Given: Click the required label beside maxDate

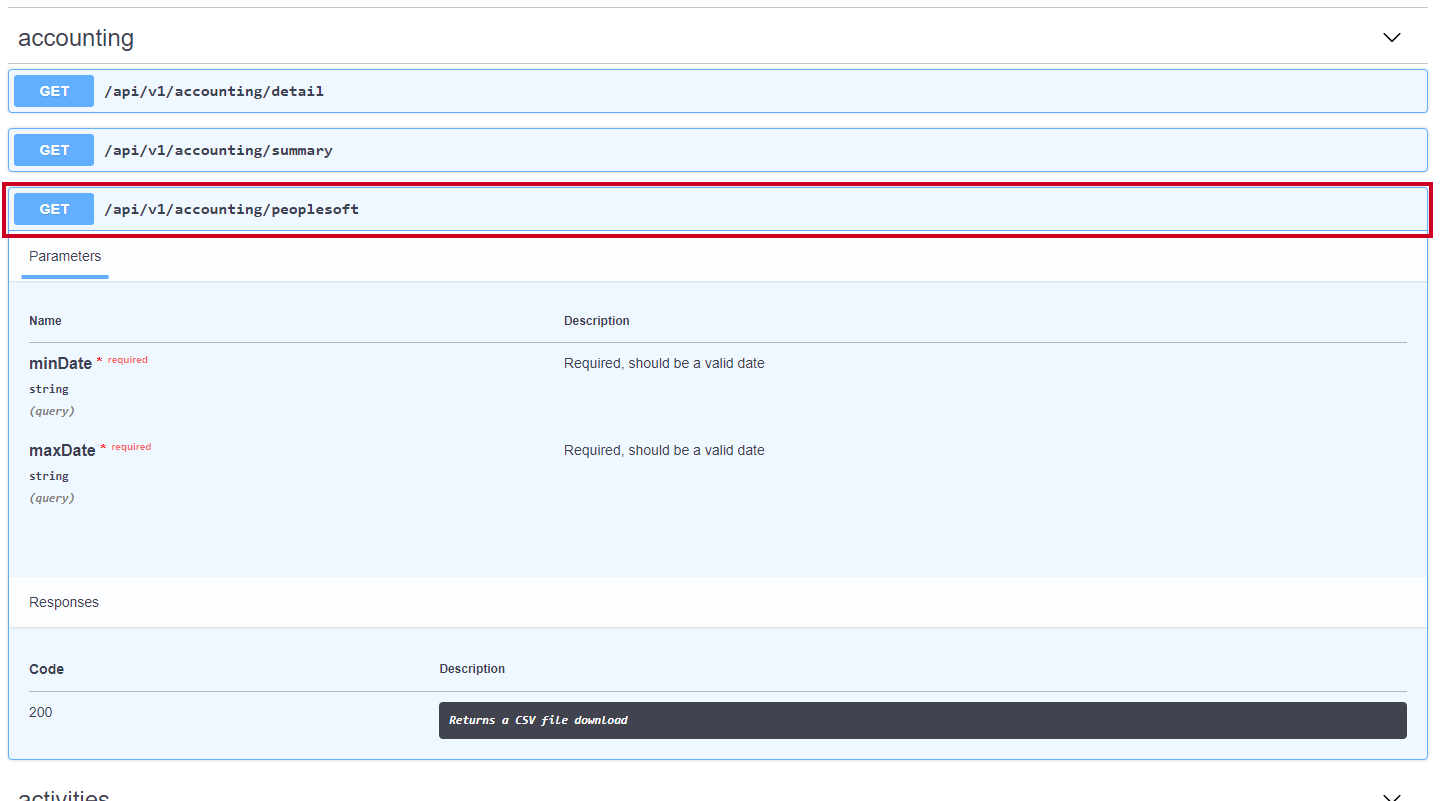Looking at the screenshot, I should point(131,447).
